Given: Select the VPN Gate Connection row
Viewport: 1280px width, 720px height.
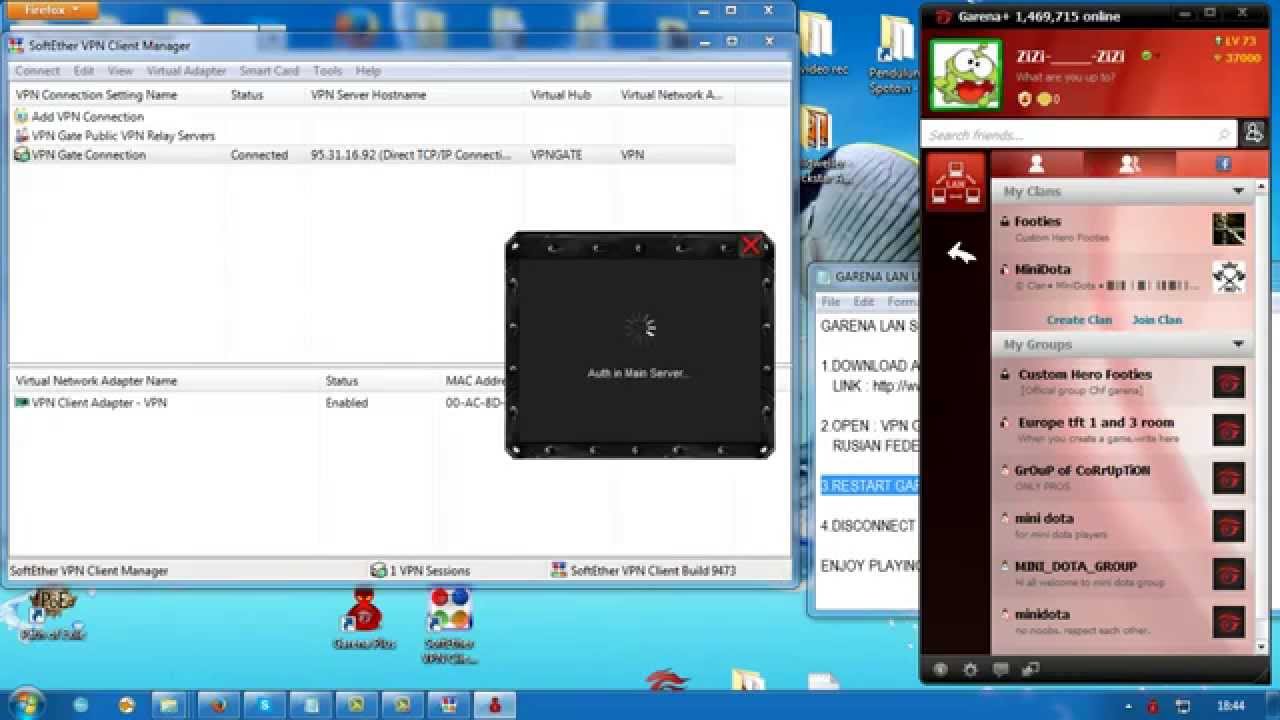Looking at the screenshot, I should (373, 155).
